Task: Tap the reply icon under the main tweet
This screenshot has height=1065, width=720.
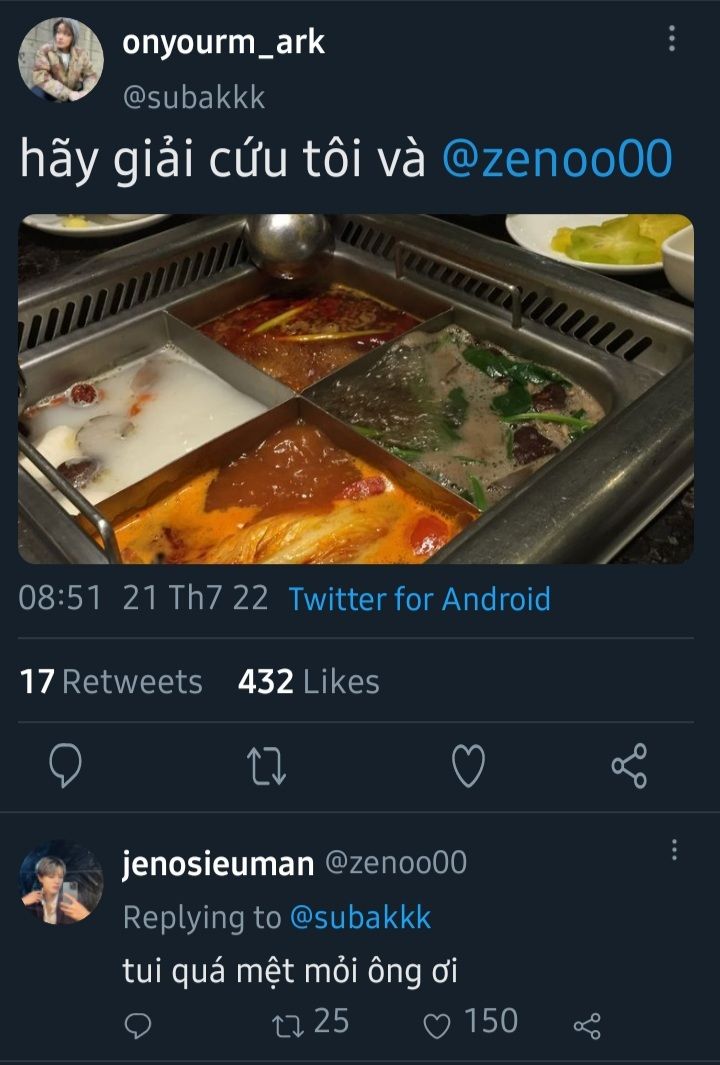Action: click(x=65, y=767)
